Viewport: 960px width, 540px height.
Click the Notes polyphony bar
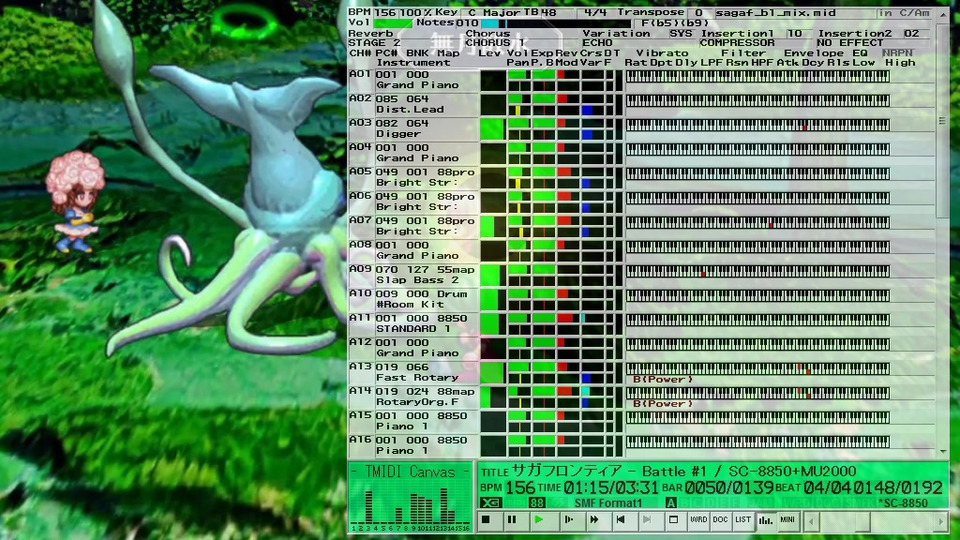click(x=554, y=23)
